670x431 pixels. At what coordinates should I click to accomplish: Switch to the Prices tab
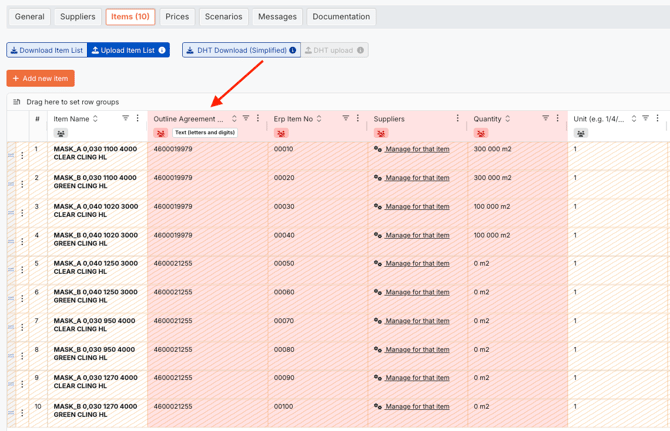pos(177,17)
